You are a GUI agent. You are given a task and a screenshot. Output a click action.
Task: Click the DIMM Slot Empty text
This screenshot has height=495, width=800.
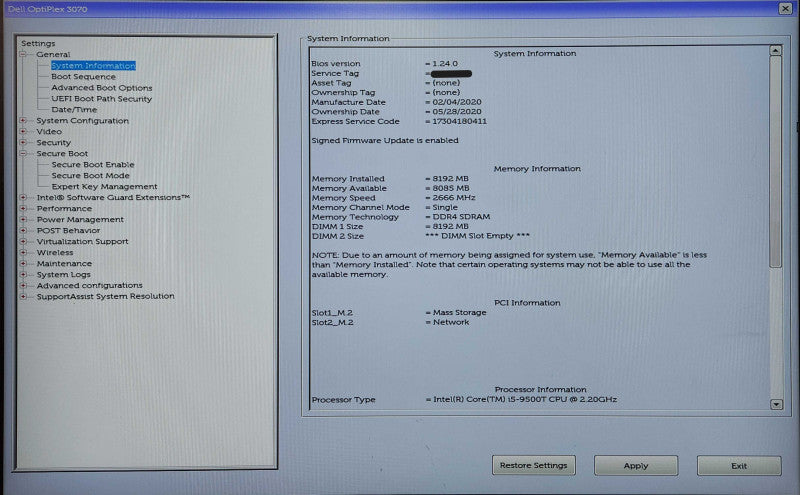(x=478, y=236)
